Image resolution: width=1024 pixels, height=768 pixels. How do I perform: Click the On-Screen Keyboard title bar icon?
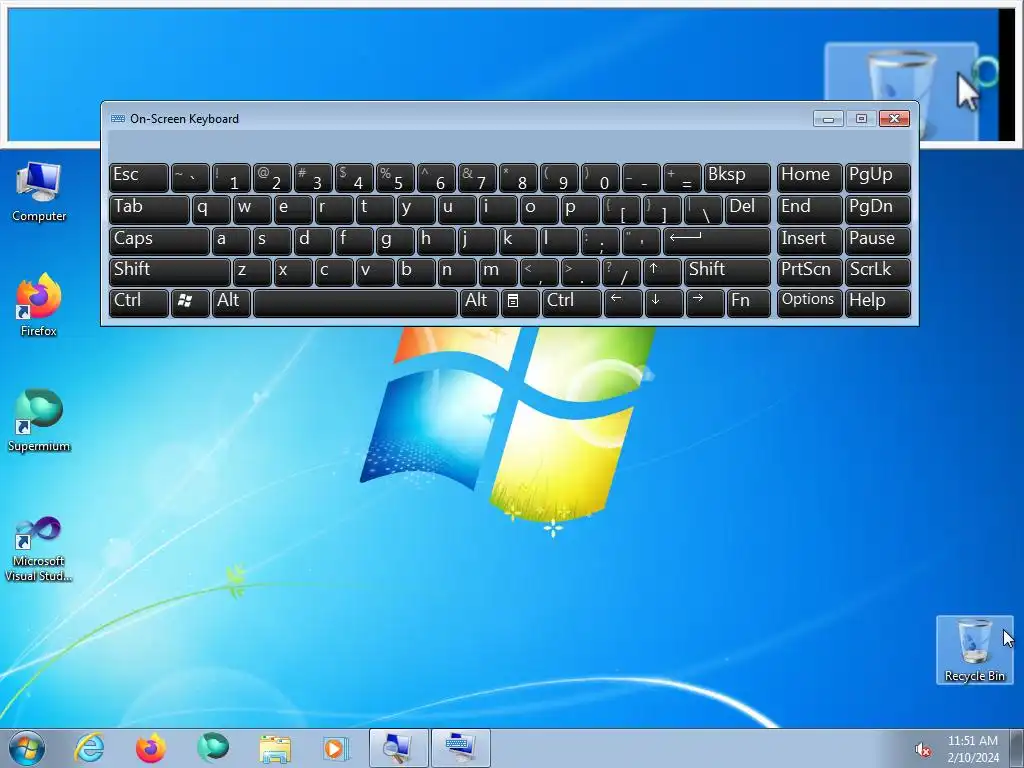(x=118, y=118)
